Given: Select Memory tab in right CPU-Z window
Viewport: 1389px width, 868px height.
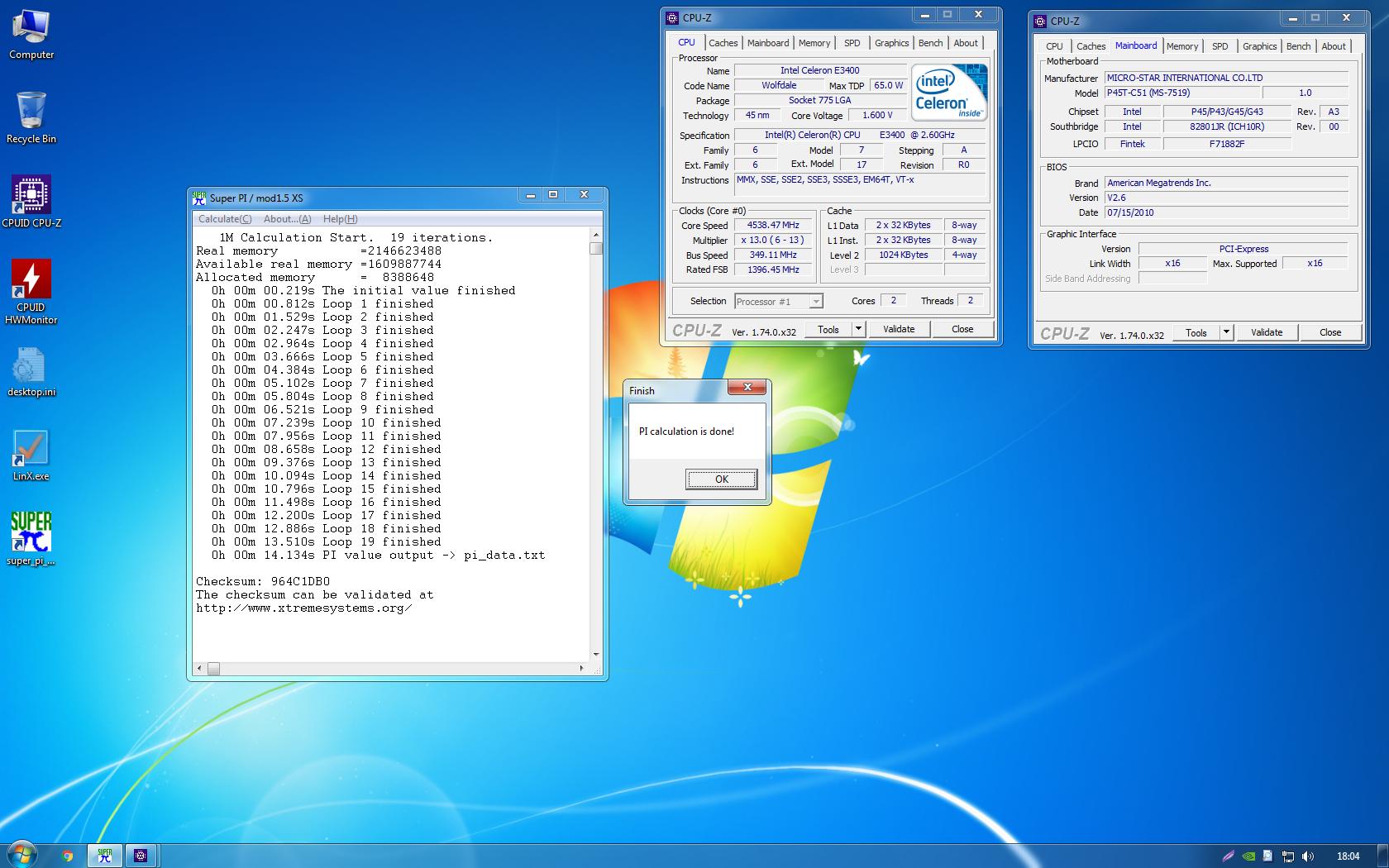Looking at the screenshot, I should (1182, 46).
